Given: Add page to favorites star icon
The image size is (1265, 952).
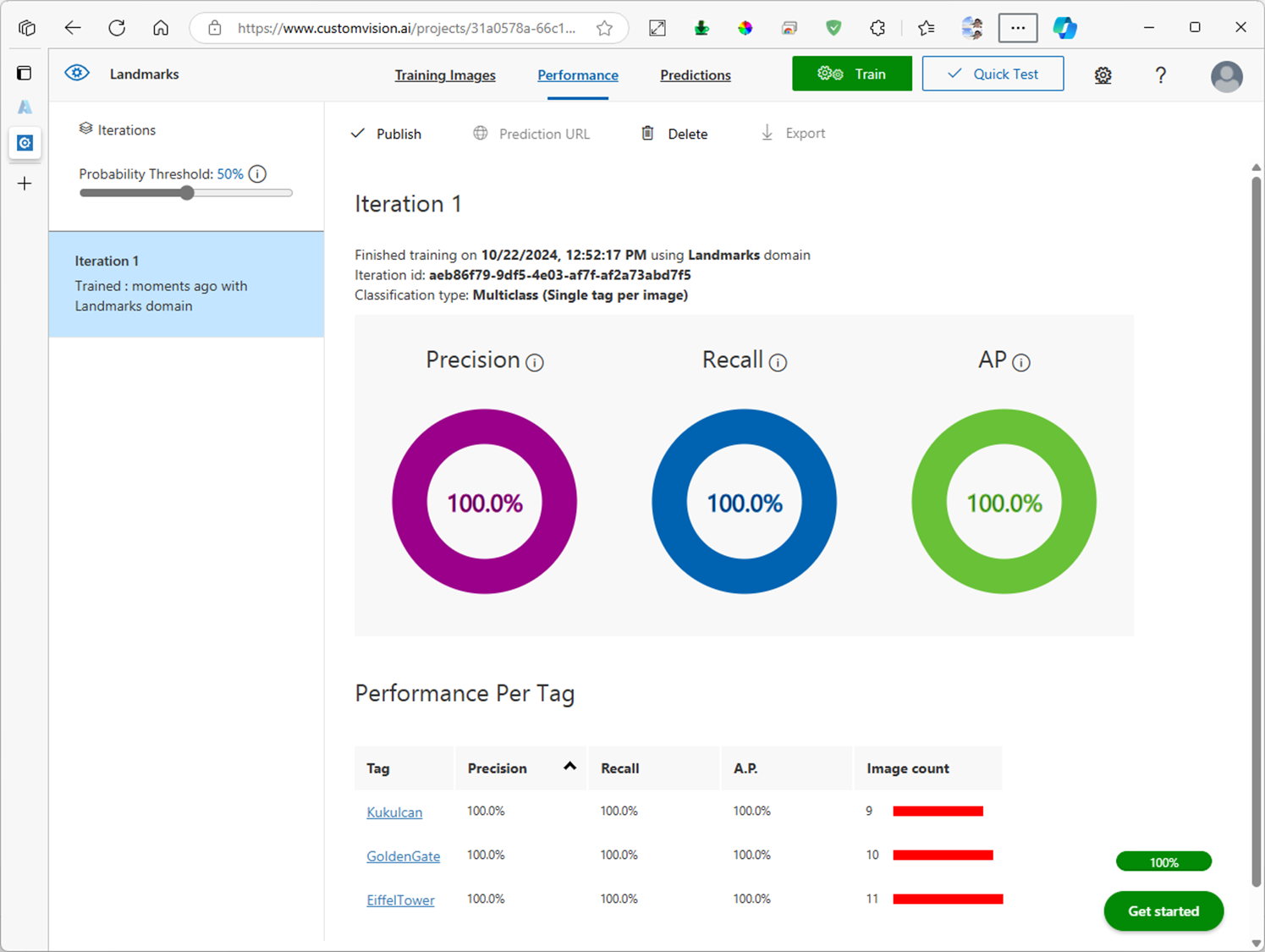Looking at the screenshot, I should click(x=604, y=28).
